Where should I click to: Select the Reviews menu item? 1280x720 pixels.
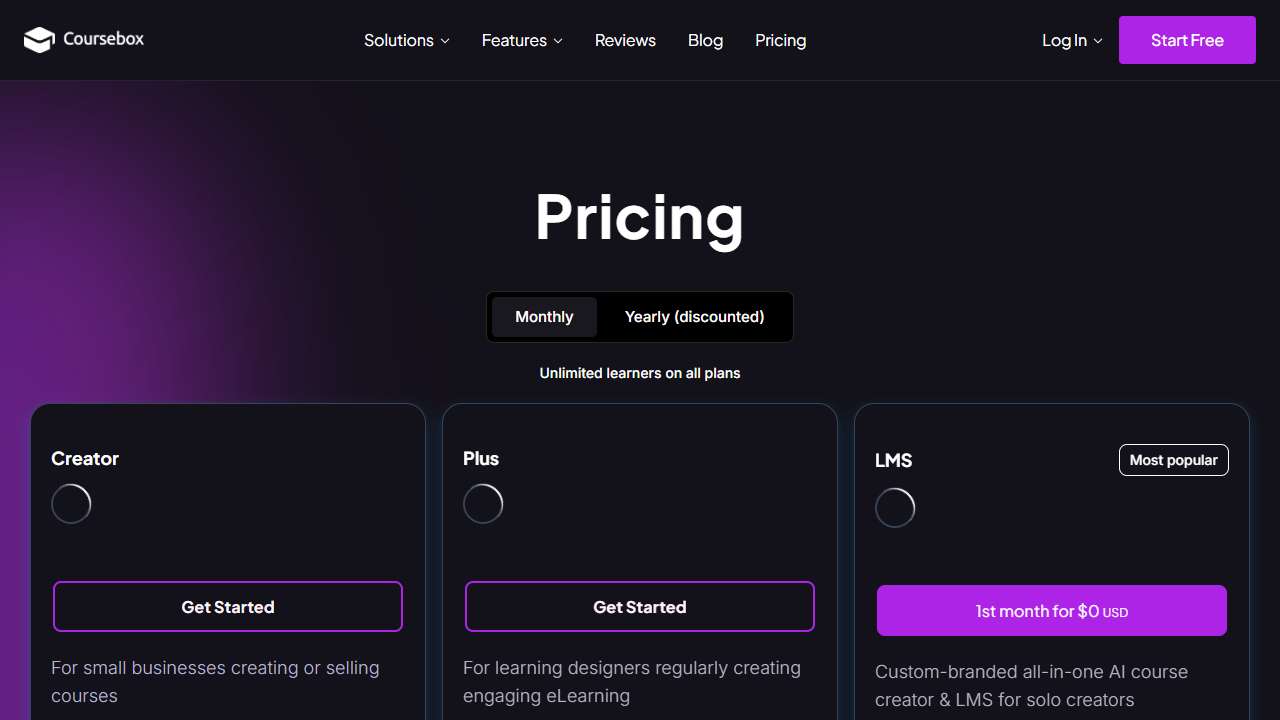(625, 40)
